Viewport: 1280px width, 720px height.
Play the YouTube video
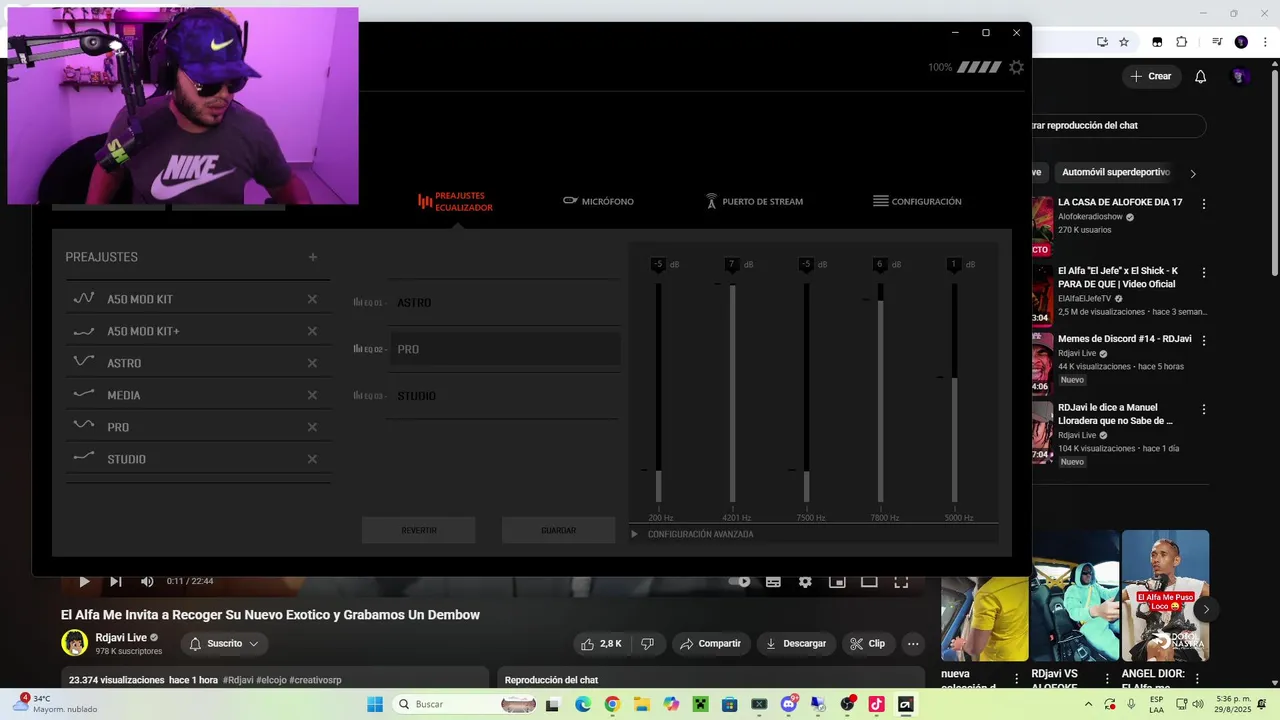tap(84, 581)
